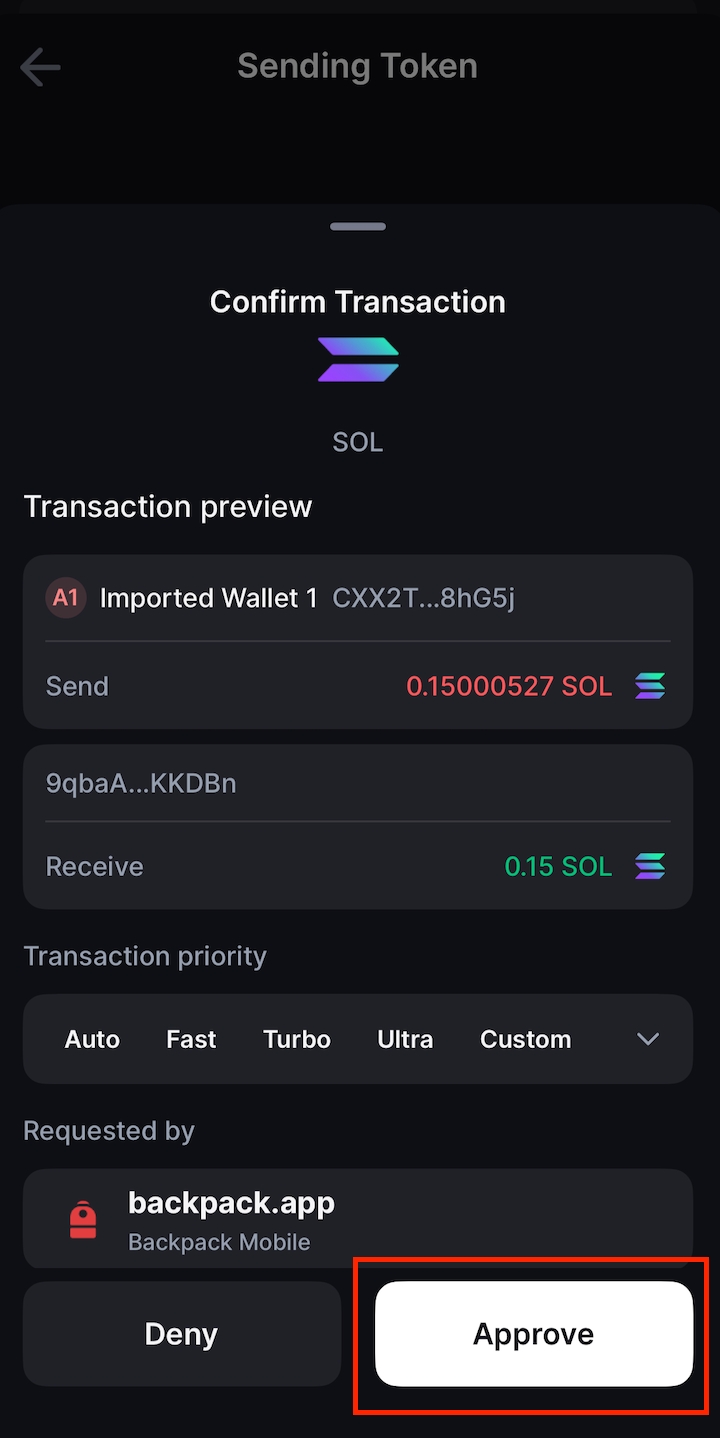Image resolution: width=720 pixels, height=1438 pixels.
Task: Approve the transaction
Action: click(533, 1334)
